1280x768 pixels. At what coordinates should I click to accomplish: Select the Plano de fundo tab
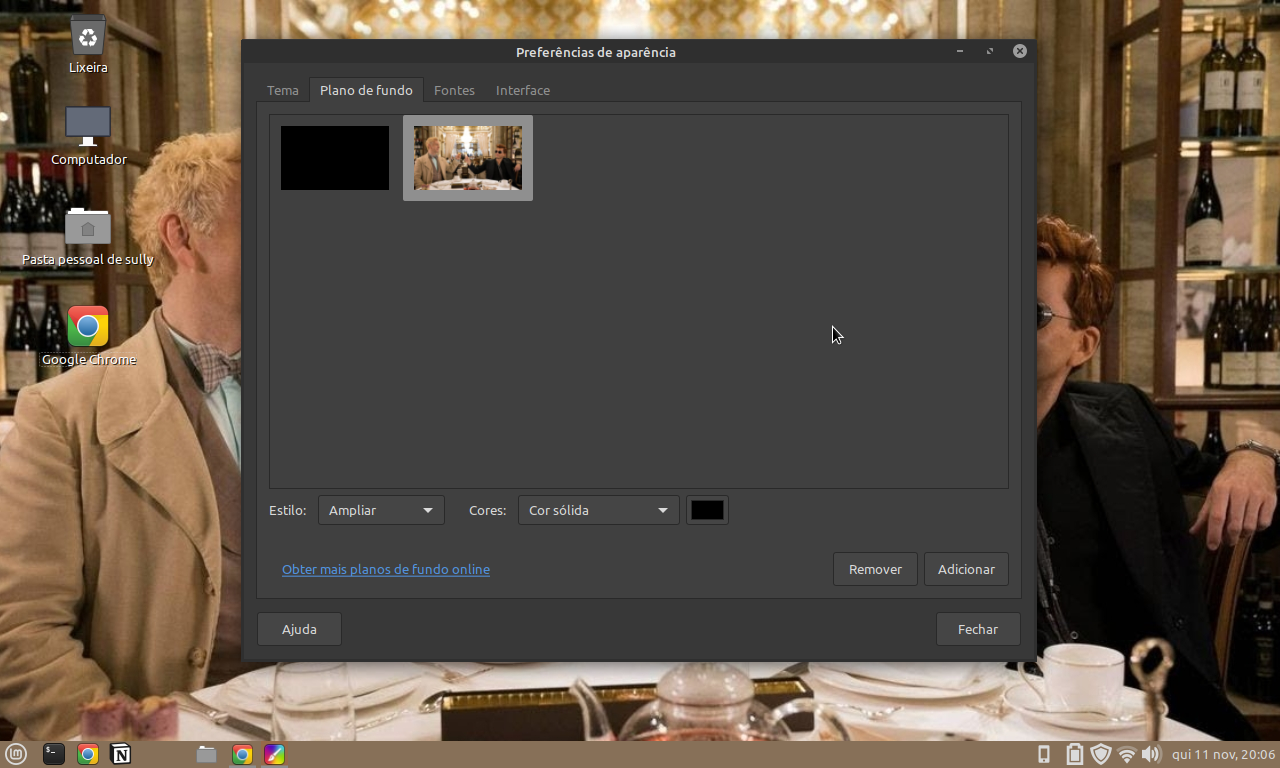366,90
